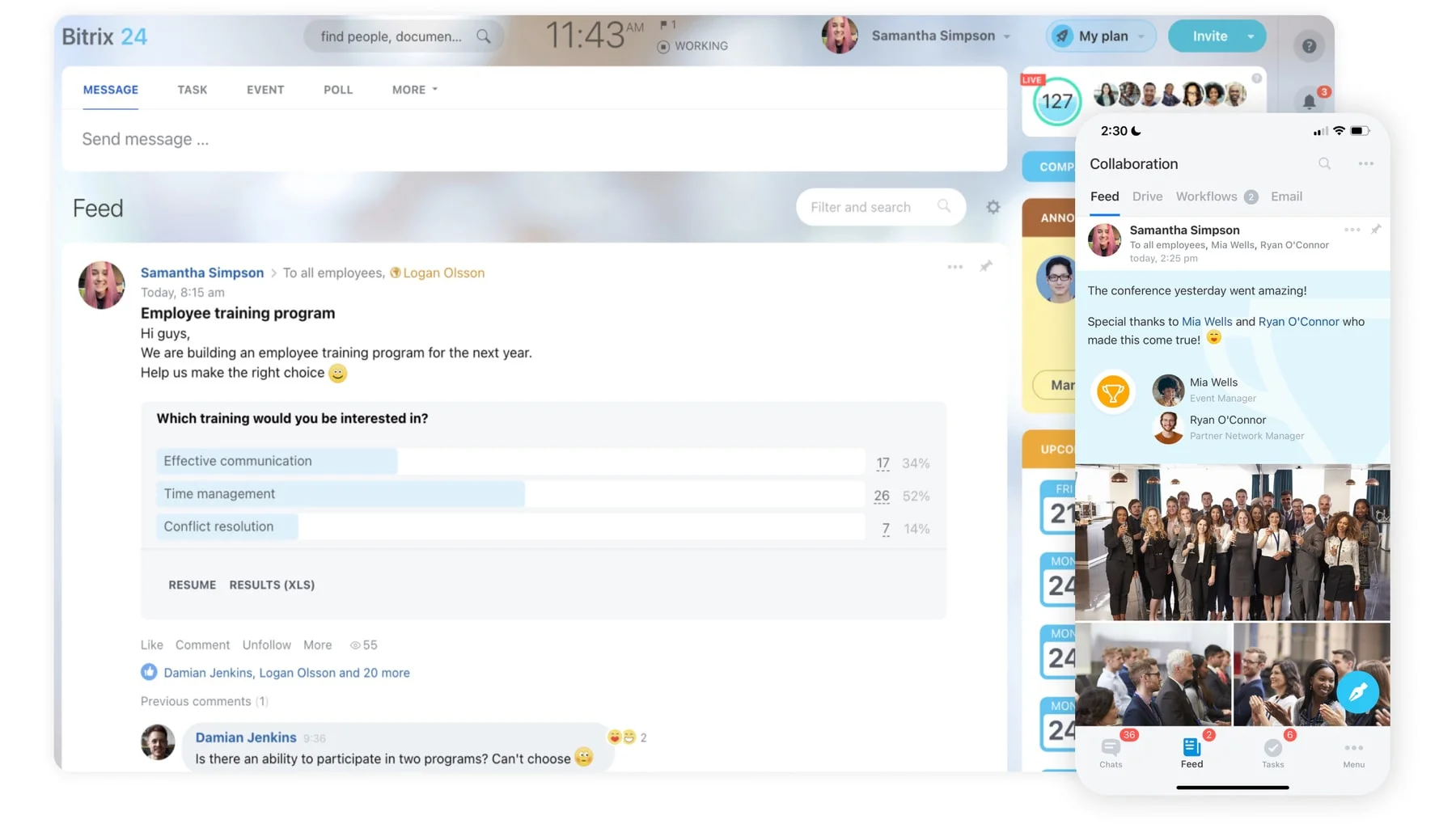Expand the MORE tab dropdown

point(413,90)
